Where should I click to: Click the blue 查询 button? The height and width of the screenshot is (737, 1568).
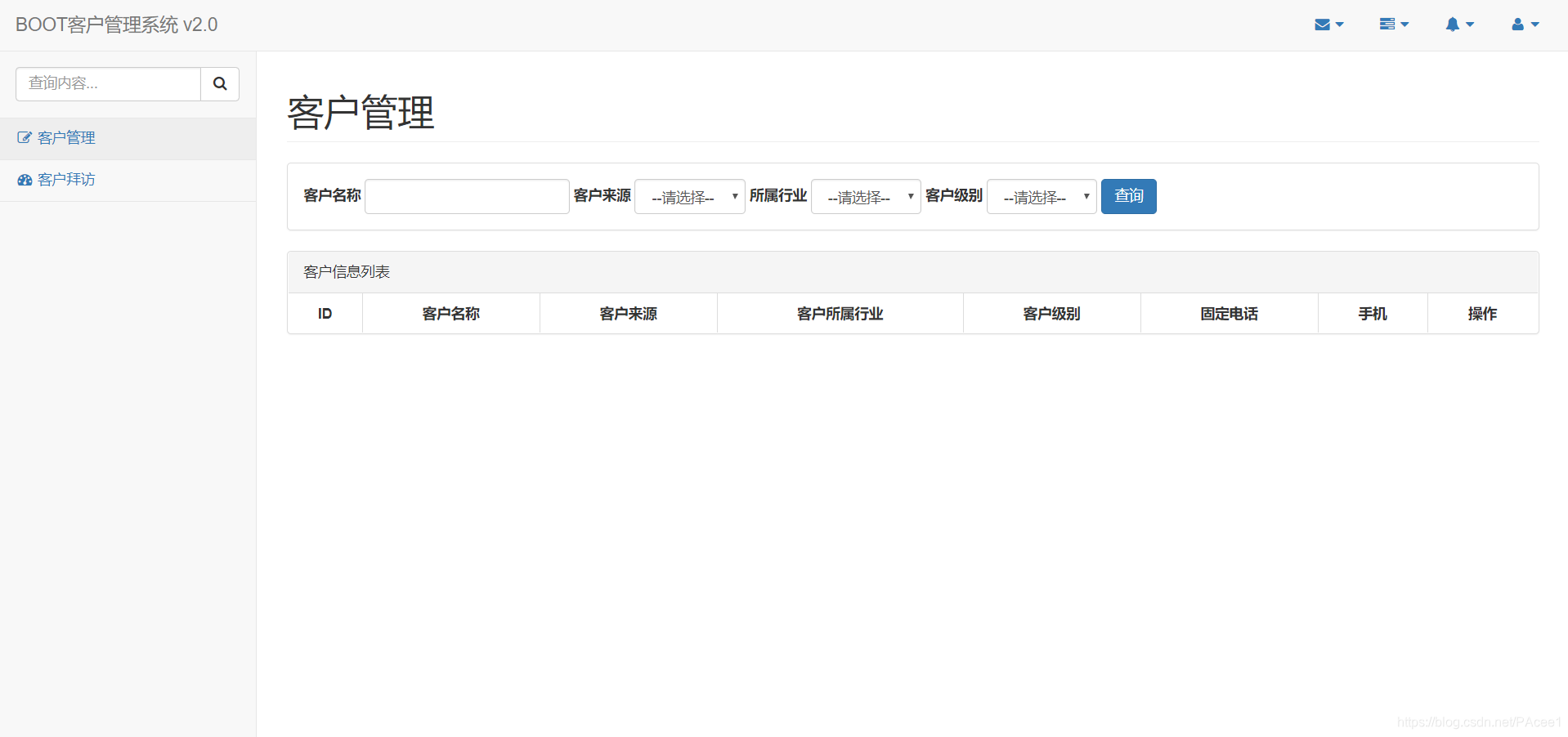(x=1128, y=196)
